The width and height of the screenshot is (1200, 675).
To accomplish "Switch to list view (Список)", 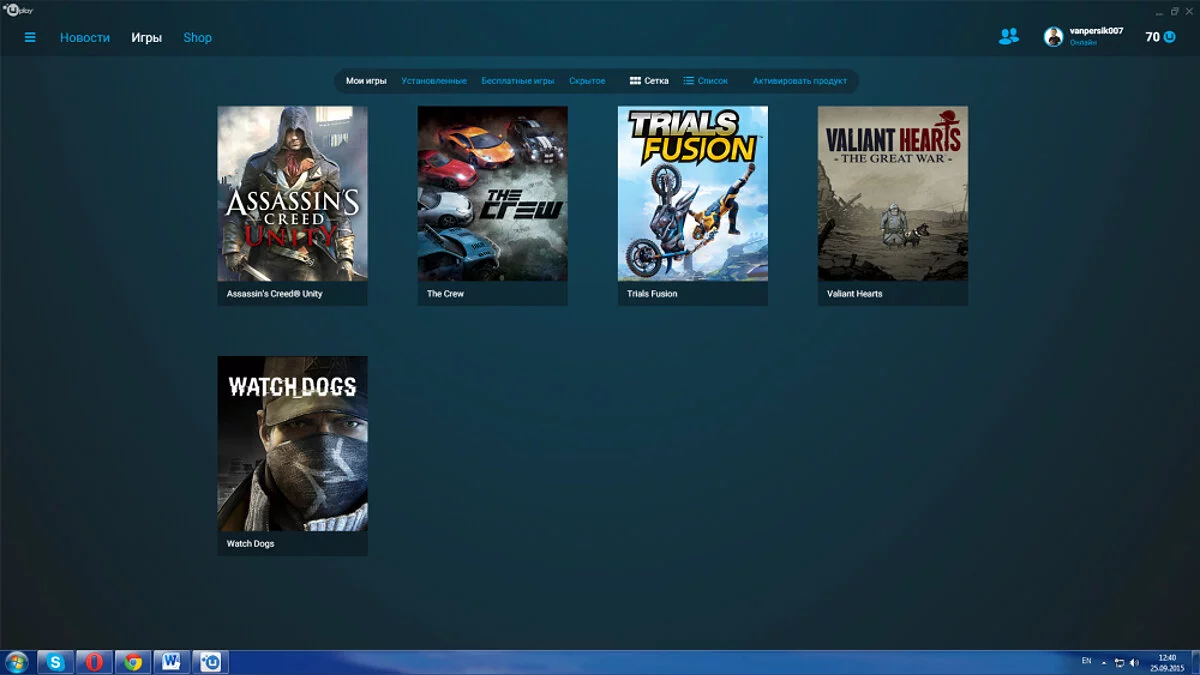I will click(x=705, y=81).
